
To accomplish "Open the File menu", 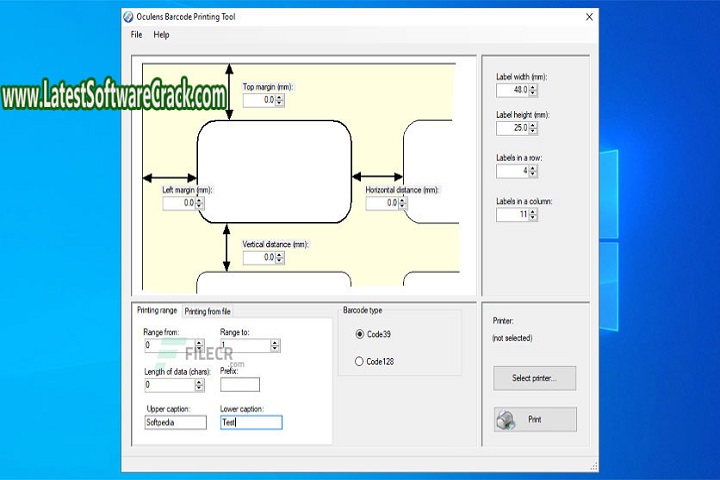I will coord(136,34).
